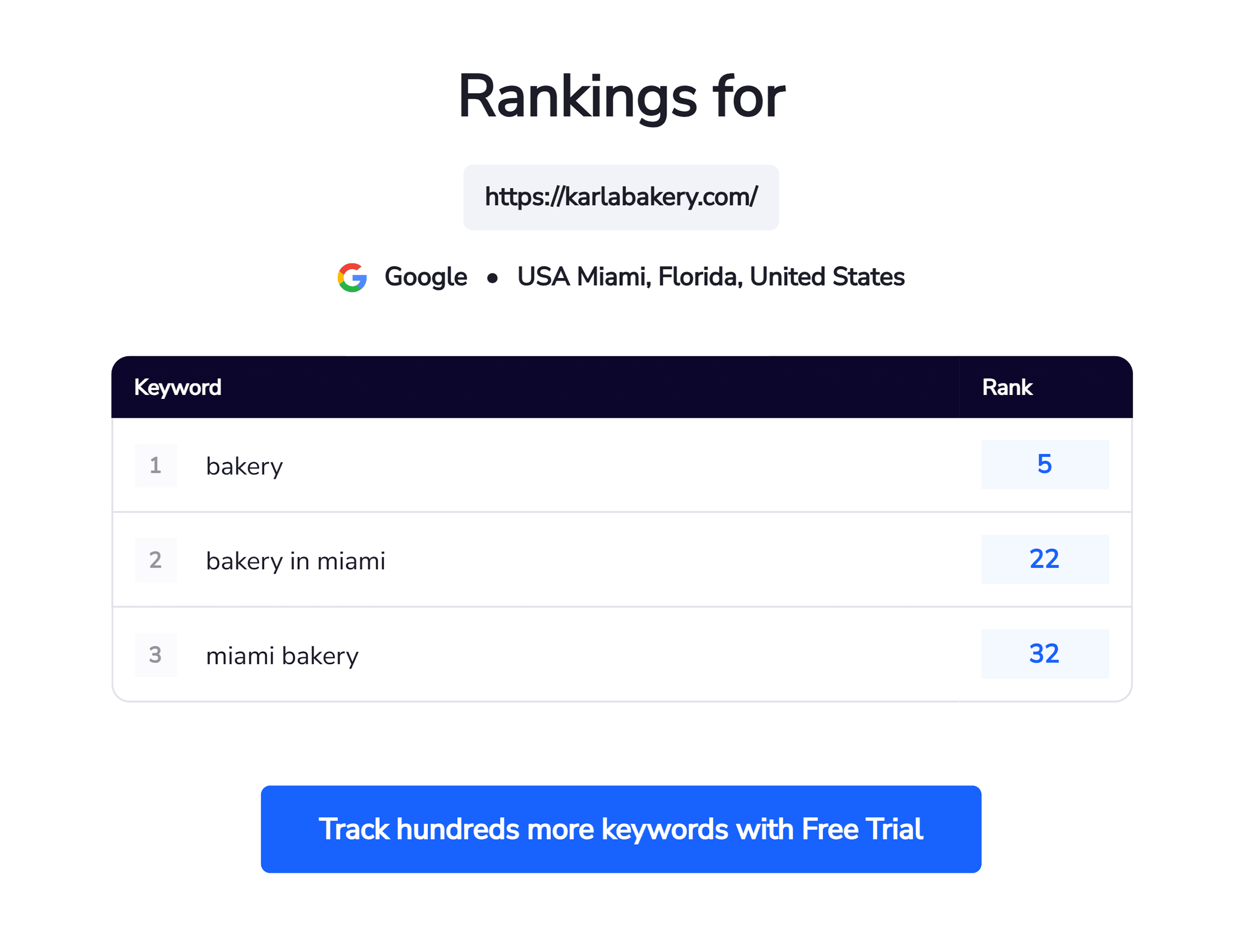
Task: Click the row number badge 1
Action: (155, 466)
